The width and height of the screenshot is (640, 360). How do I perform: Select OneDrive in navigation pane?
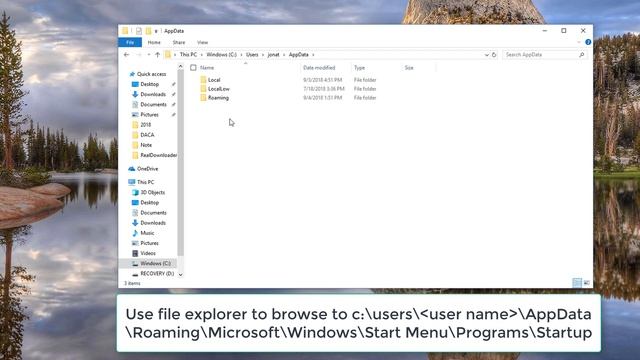(147, 169)
